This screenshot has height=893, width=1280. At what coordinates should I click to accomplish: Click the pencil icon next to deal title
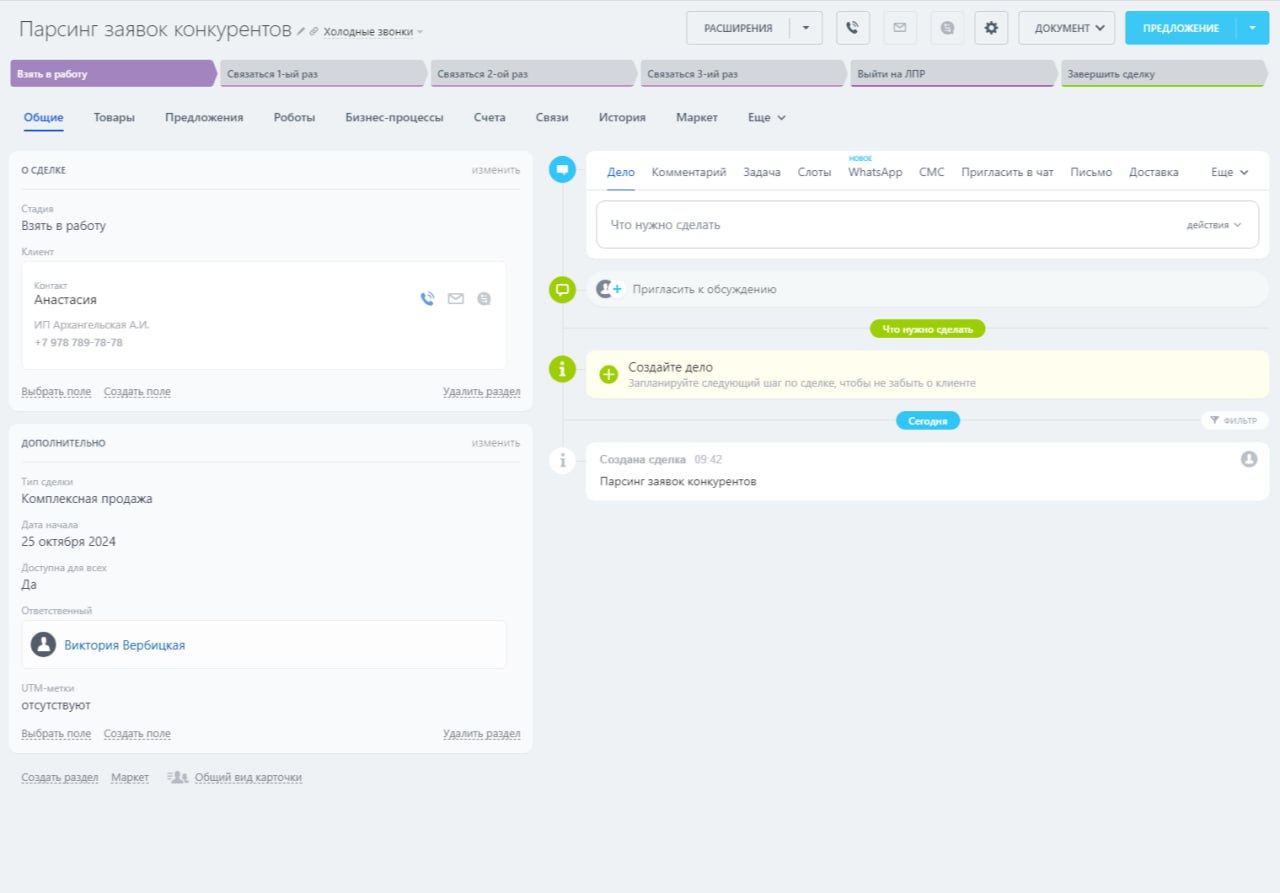click(x=302, y=32)
